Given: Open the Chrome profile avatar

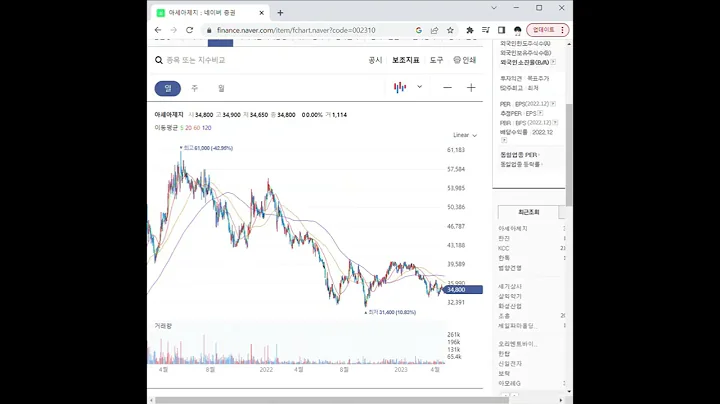Looking at the screenshot, I should 518,30.
